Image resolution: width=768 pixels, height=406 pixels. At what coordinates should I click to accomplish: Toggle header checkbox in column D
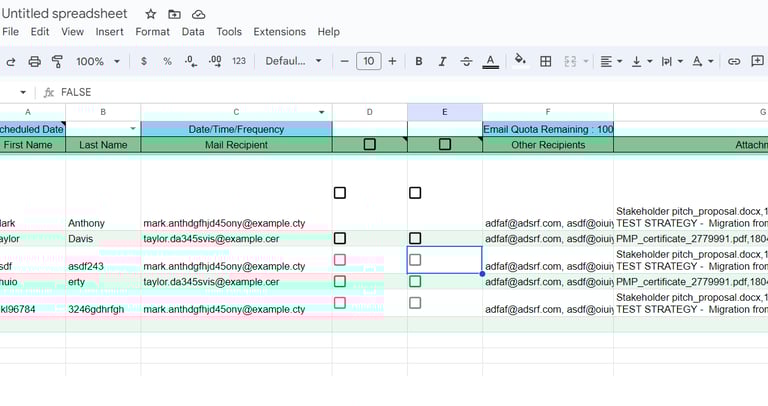(x=370, y=144)
